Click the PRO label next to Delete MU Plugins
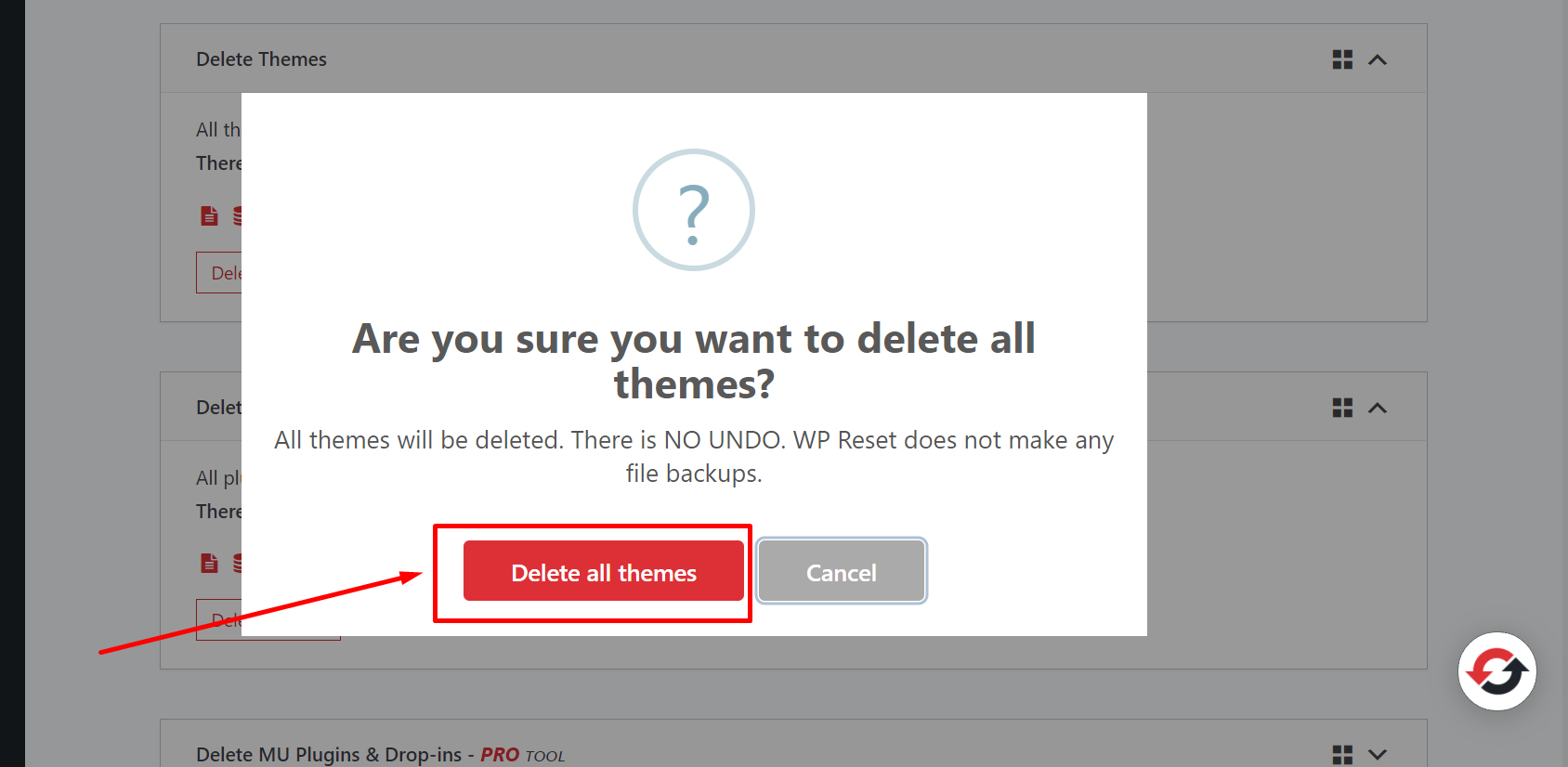Screen dimensions: 1568x767 [499, 753]
